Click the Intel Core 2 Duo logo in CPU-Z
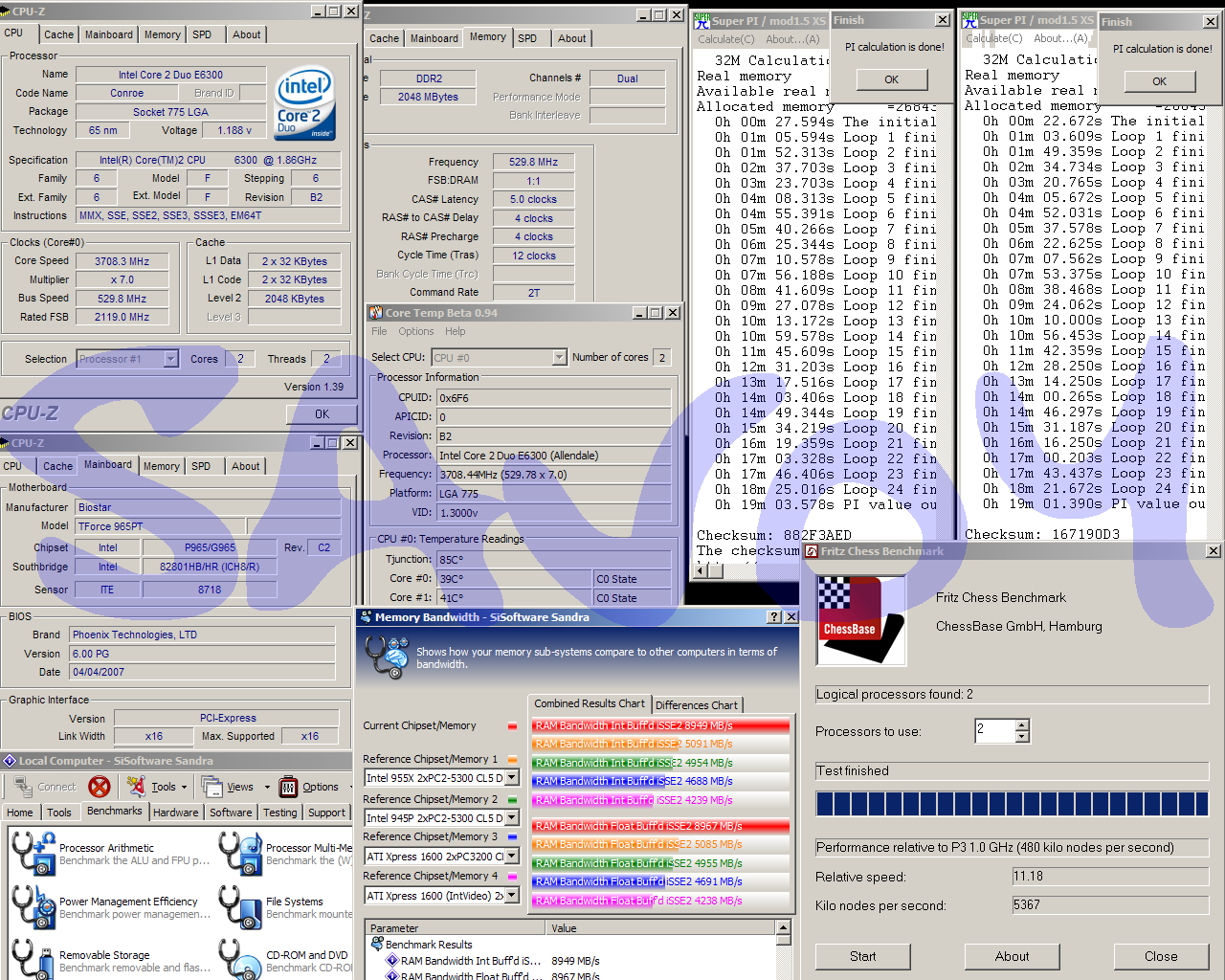Viewport: 1225px width, 980px height. pos(304,103)
